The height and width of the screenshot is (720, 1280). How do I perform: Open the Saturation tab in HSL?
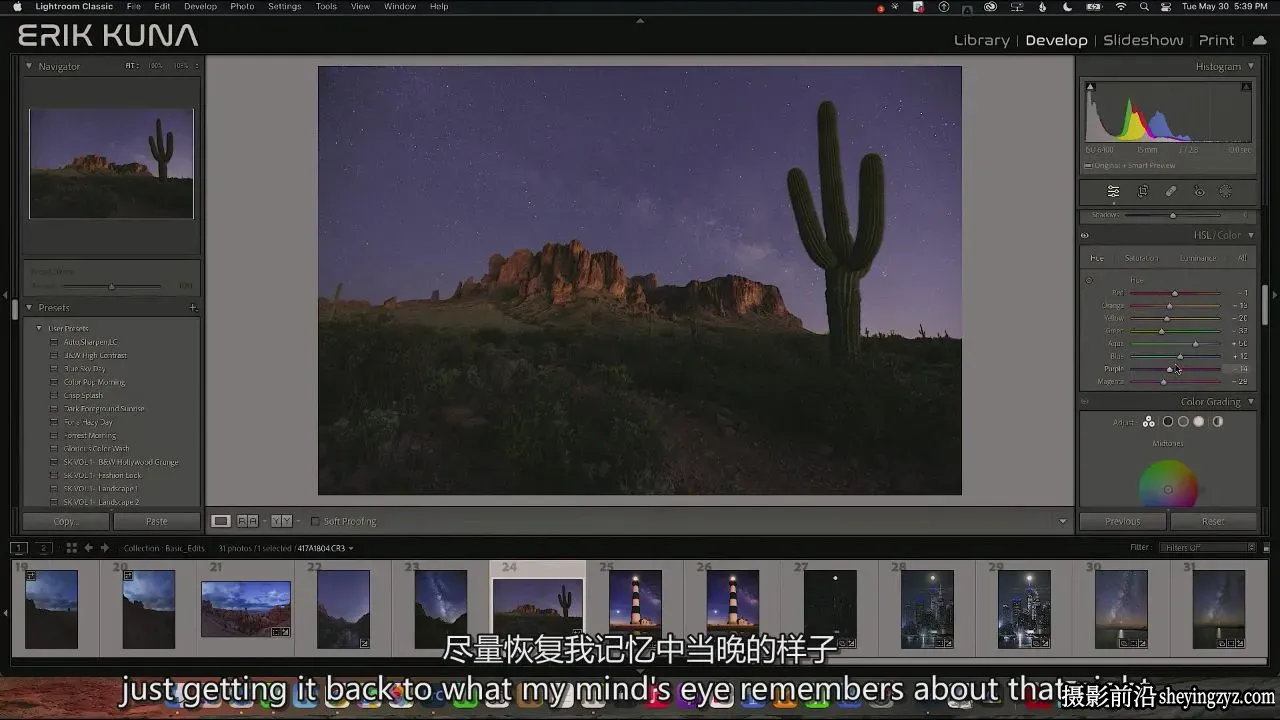tap(1141, 258)
